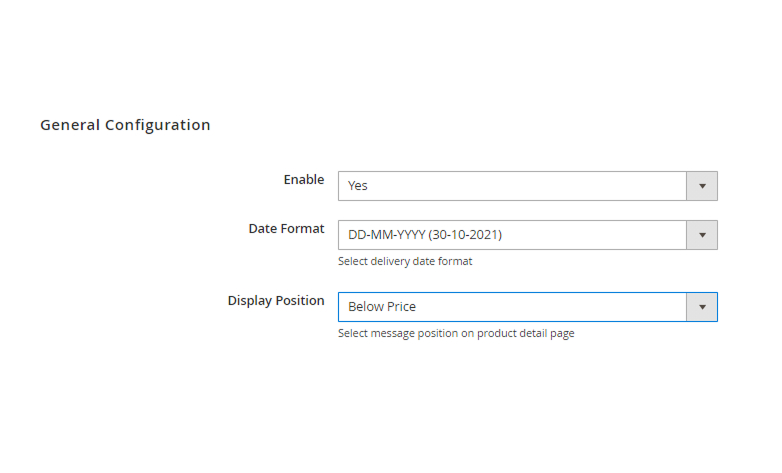Expand the list of message display positions
This screenshot has width=782, height=473.
pyautogui.click(x=702, y=307)
